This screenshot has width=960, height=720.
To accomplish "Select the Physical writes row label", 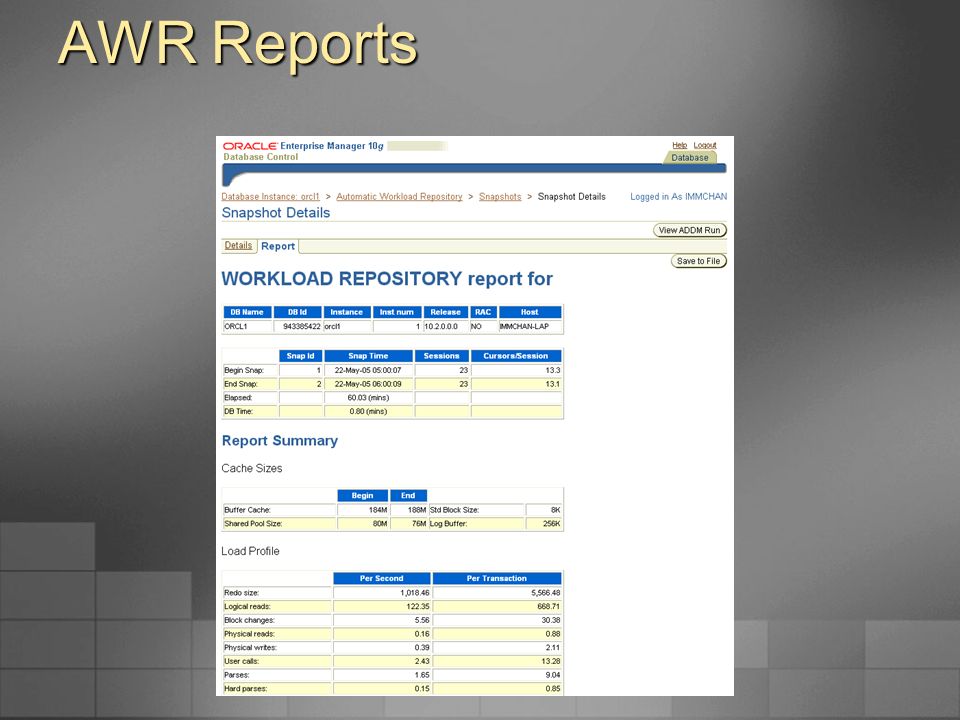I will click(250, 648).
